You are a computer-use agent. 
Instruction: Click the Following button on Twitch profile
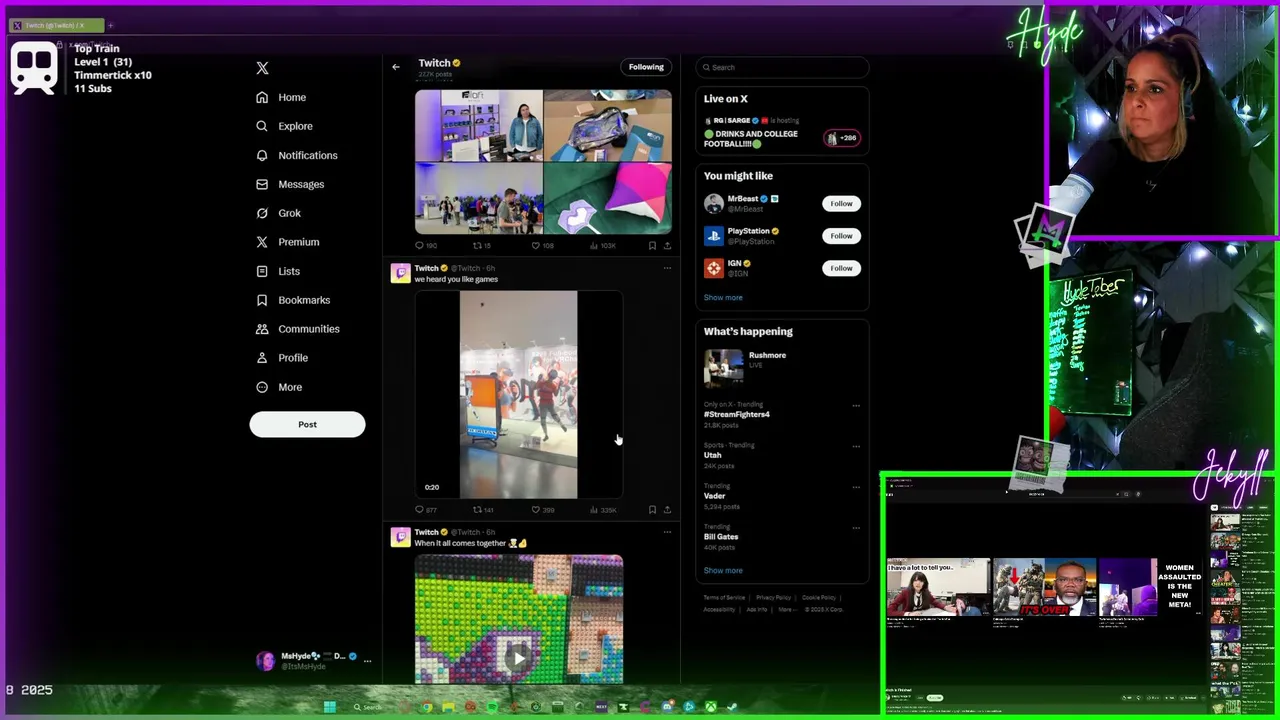(x=646, y=67)
